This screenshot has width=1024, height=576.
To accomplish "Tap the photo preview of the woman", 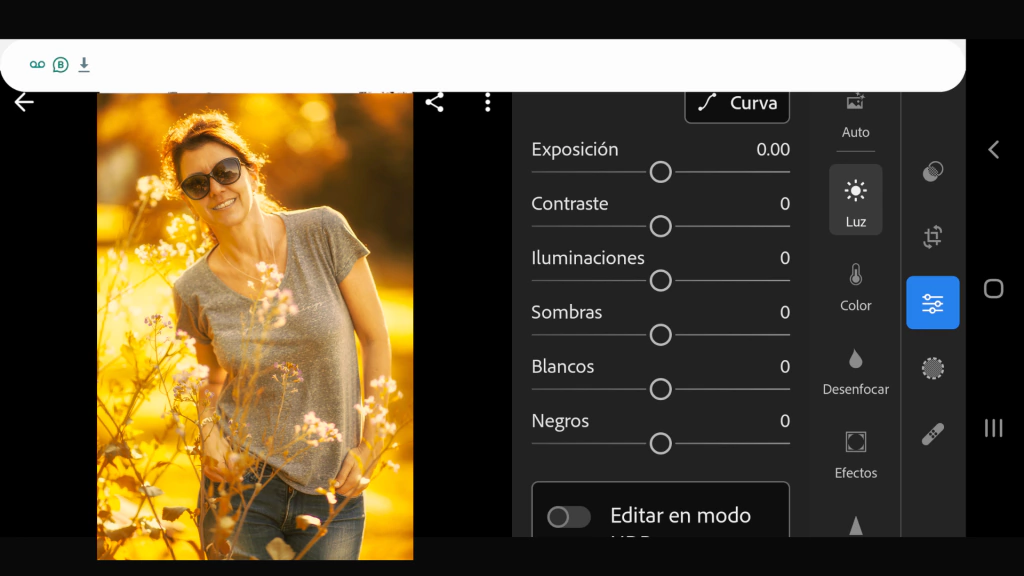I will coord(255,325).
